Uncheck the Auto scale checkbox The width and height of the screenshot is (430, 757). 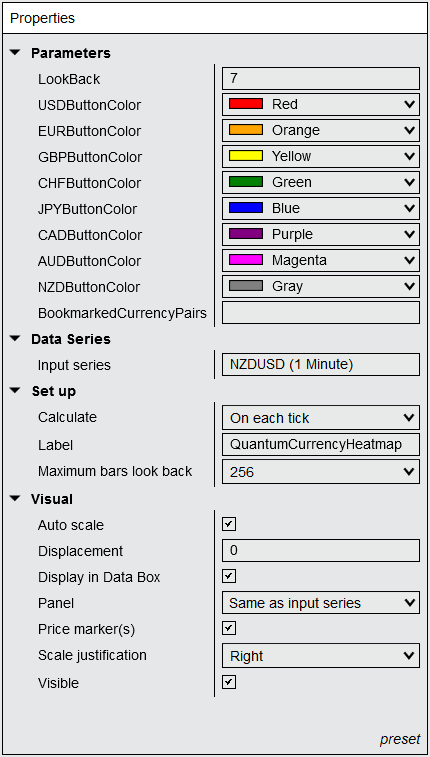pyautogui.click(x=229, y=524)
